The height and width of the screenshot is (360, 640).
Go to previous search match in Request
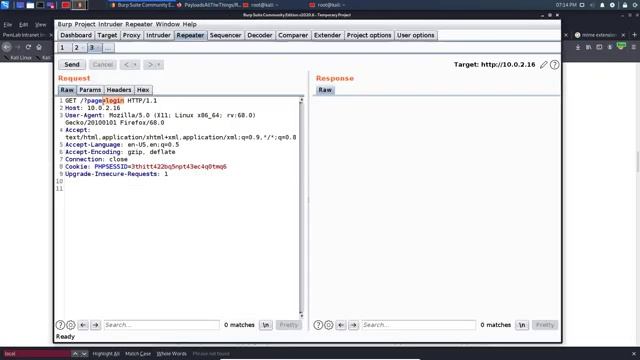click(83, 325)
